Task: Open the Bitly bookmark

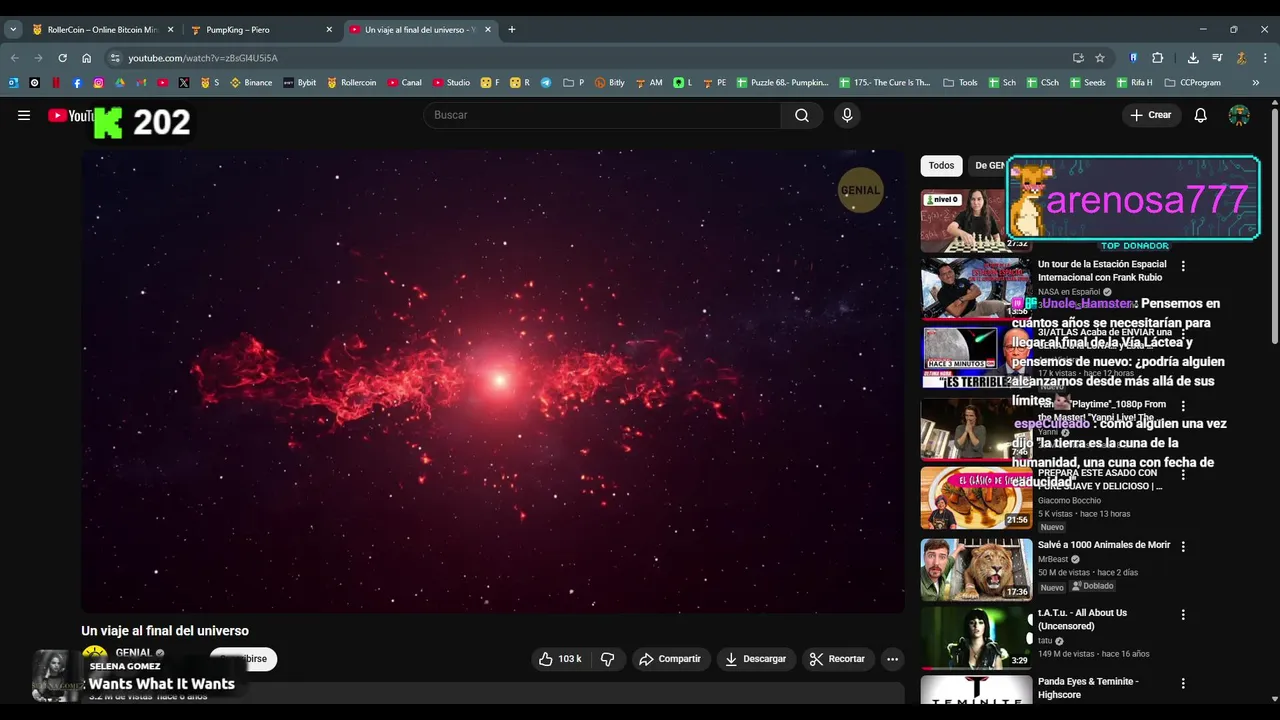Action: click(610, 83)
